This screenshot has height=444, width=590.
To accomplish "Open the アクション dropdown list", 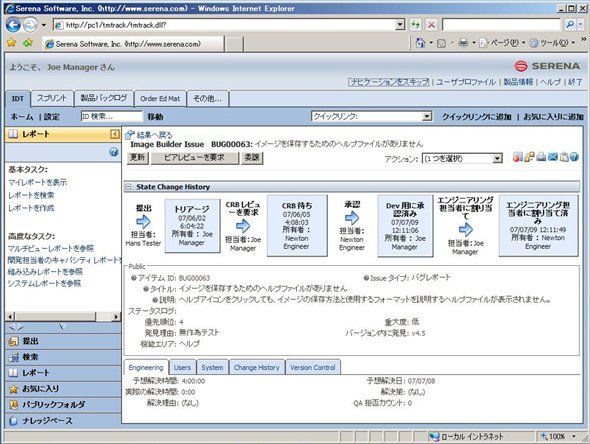I will (x=462, y=158).
